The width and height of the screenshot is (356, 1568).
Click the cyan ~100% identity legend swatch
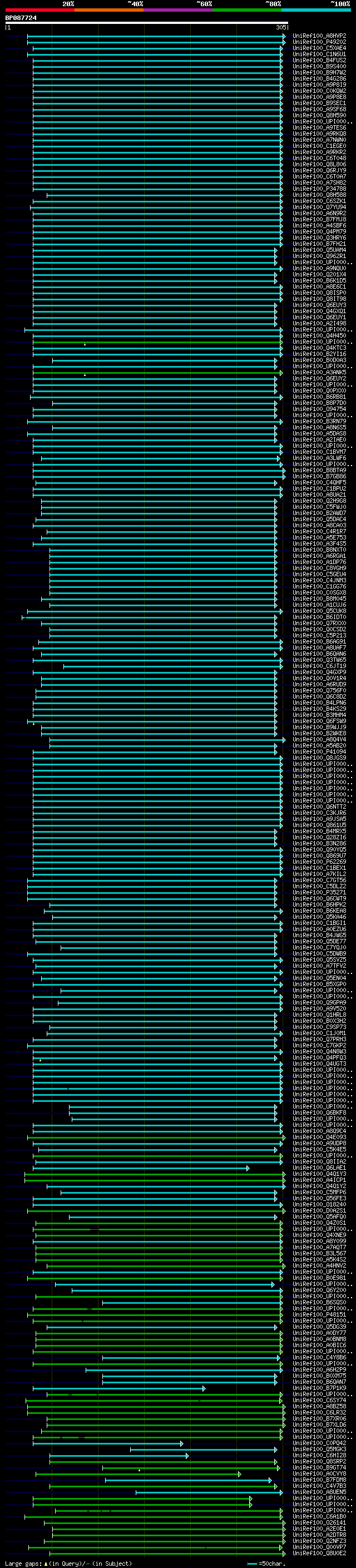317,10
